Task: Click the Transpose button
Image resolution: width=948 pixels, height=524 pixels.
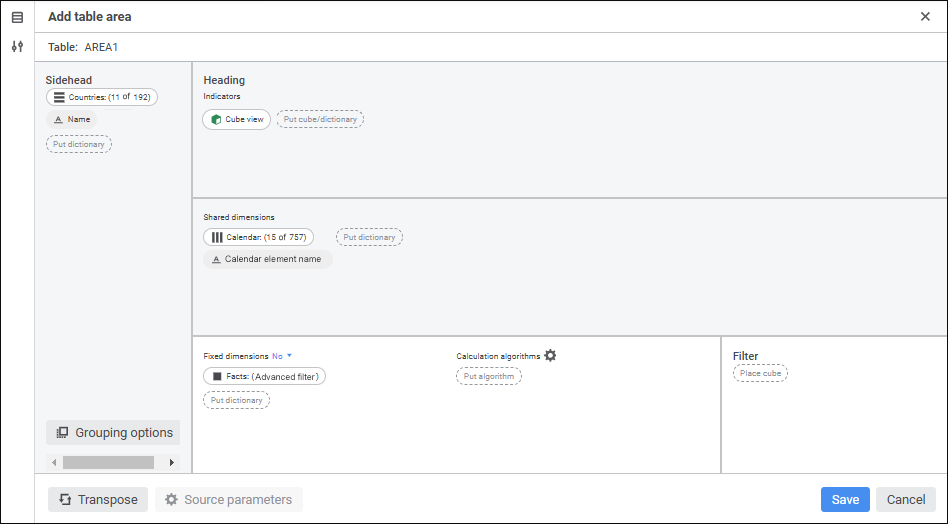Action: coord(98,500)
